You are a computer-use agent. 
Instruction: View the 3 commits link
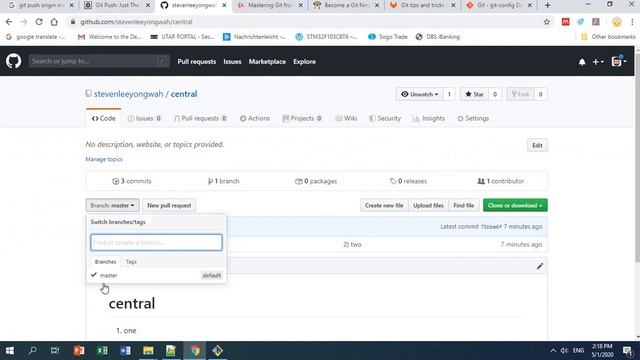pos(131,181)
